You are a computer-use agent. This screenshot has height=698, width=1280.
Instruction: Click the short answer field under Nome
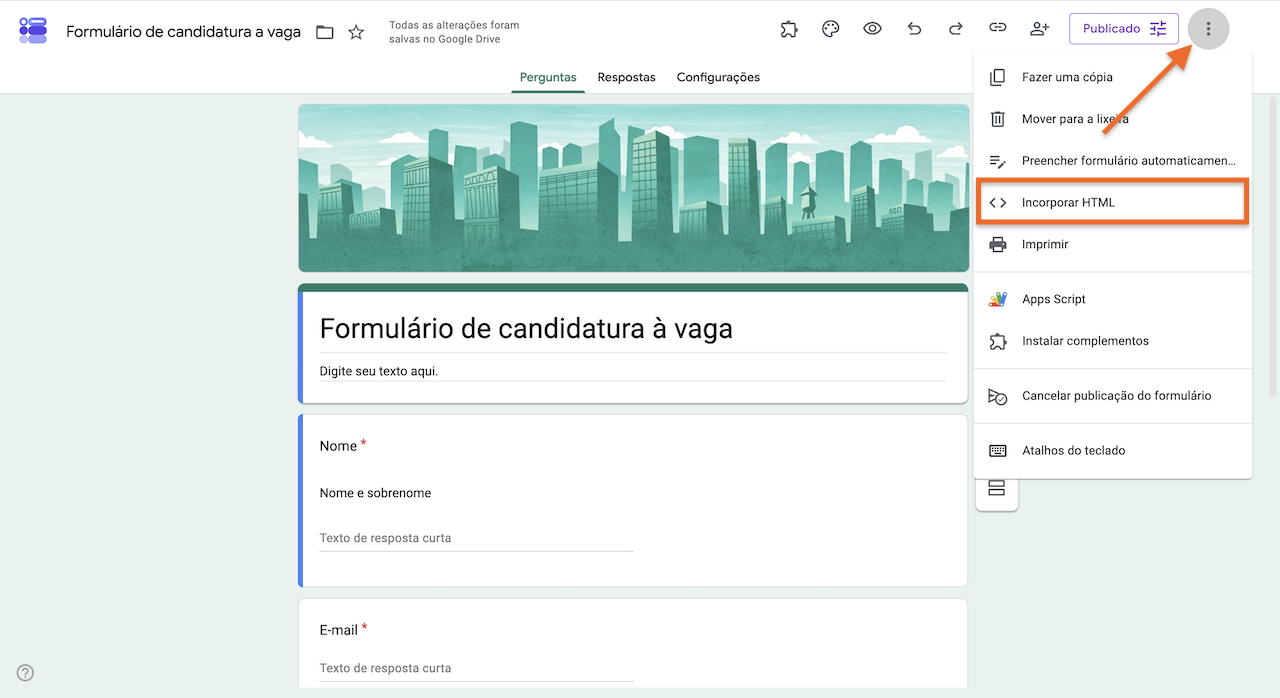coord(476,538)
